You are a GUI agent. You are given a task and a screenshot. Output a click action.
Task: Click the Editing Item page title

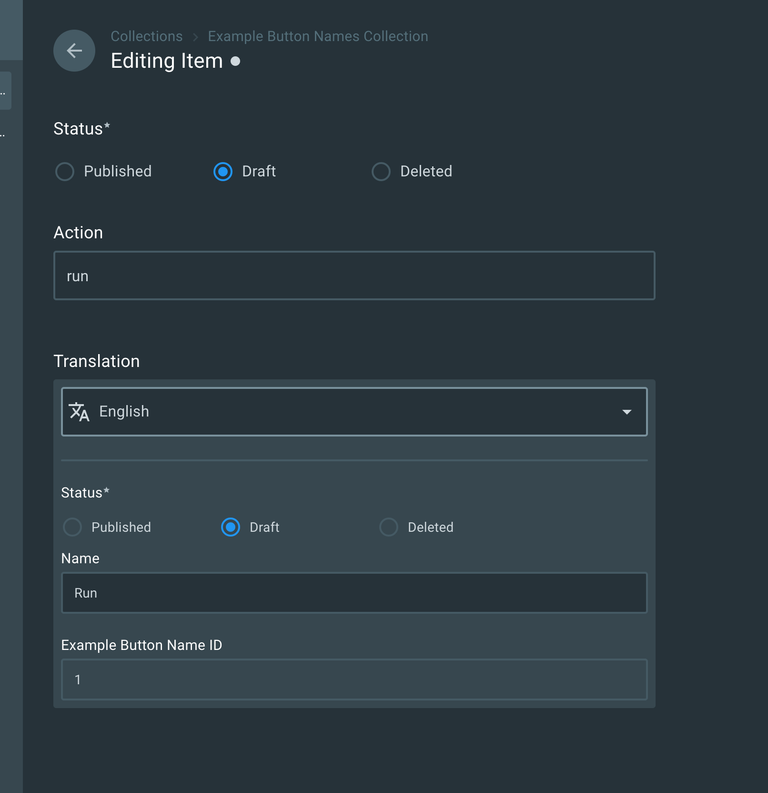tap(166, 61)
